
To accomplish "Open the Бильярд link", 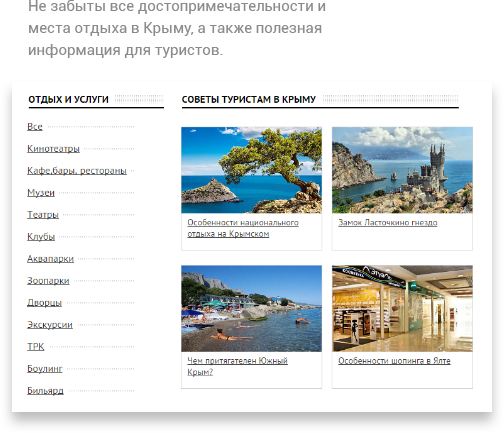I will pos(45,391).
